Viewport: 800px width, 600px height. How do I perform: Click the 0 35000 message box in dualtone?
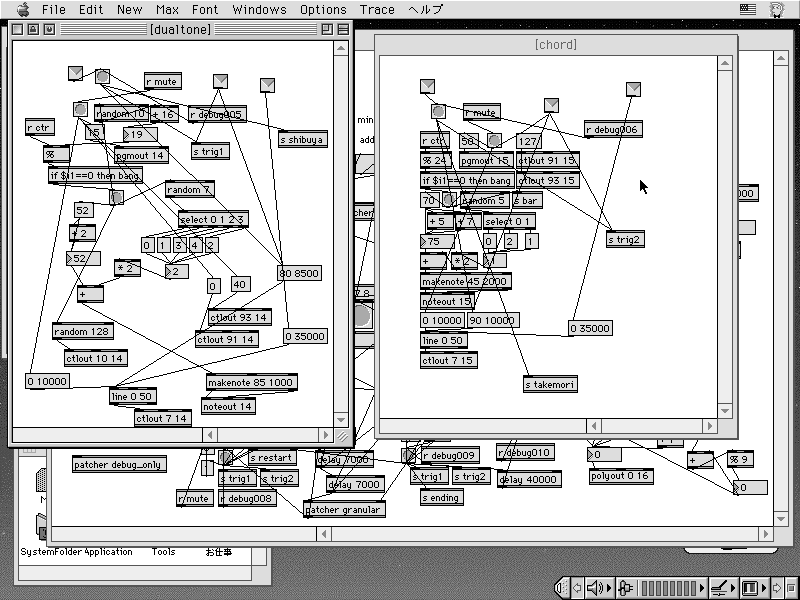[305, 336]
